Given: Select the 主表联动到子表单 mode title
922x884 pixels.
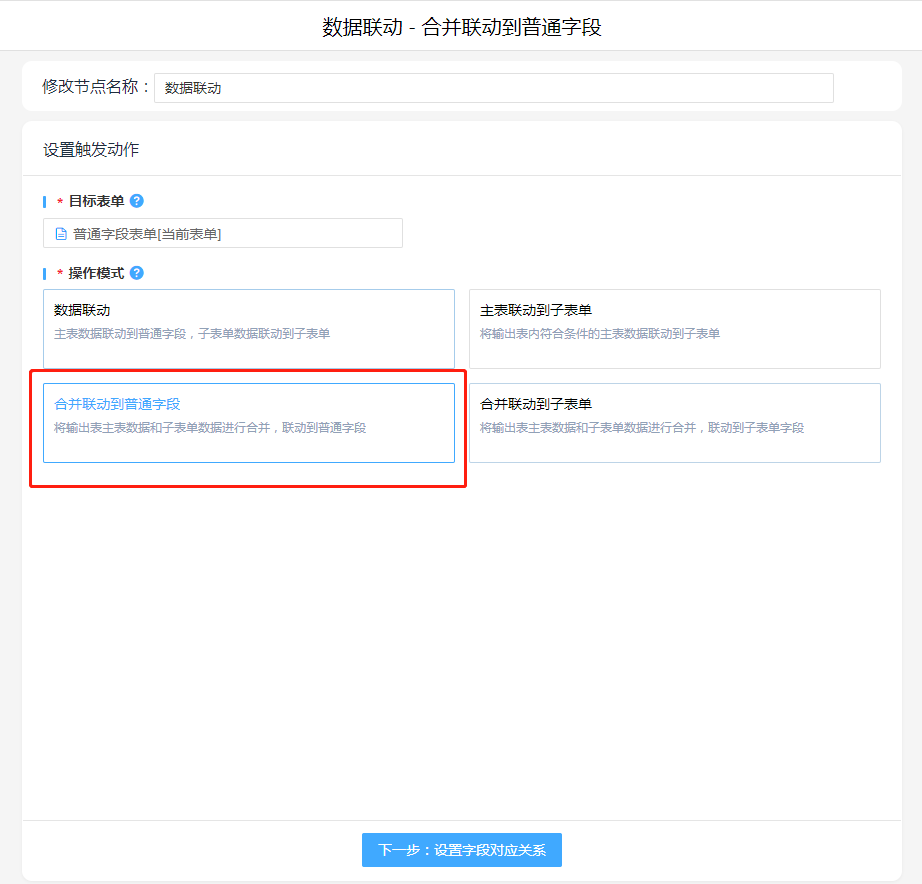Looking at the screenshot, I should click(536, 310).
